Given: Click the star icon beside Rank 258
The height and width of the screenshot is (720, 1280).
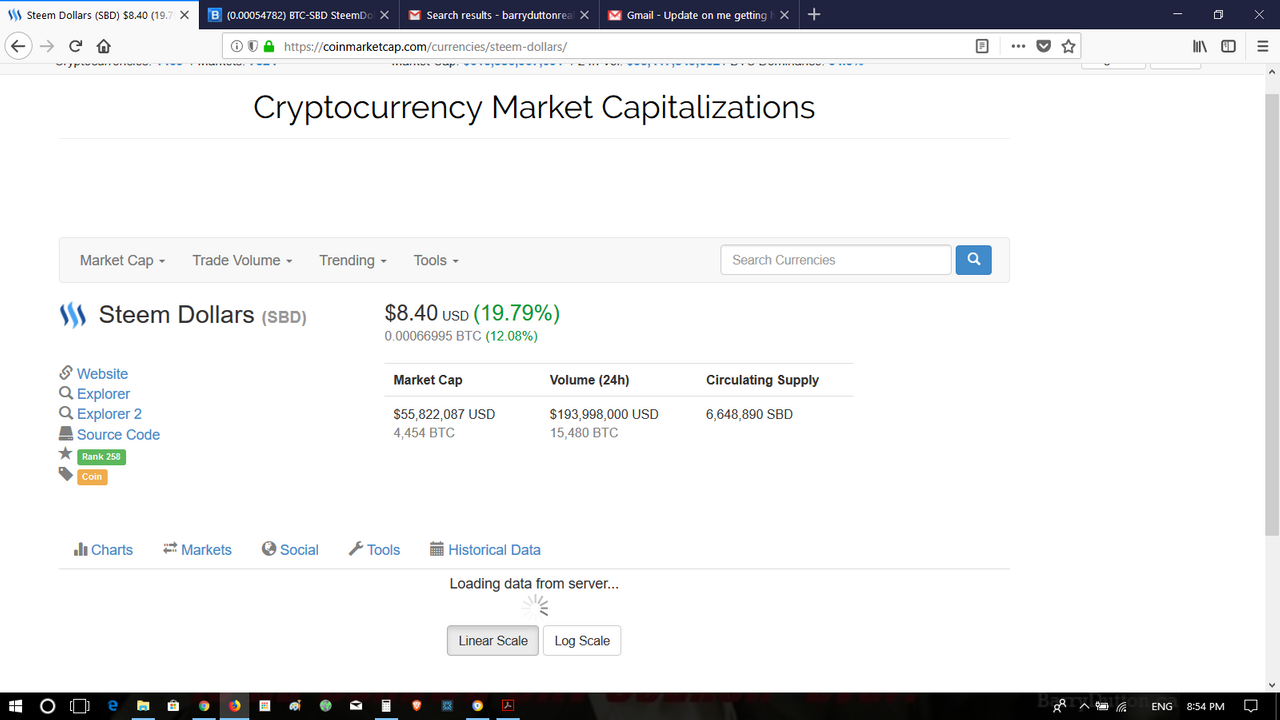Looking at the screenshot, I should click(66, 454).
